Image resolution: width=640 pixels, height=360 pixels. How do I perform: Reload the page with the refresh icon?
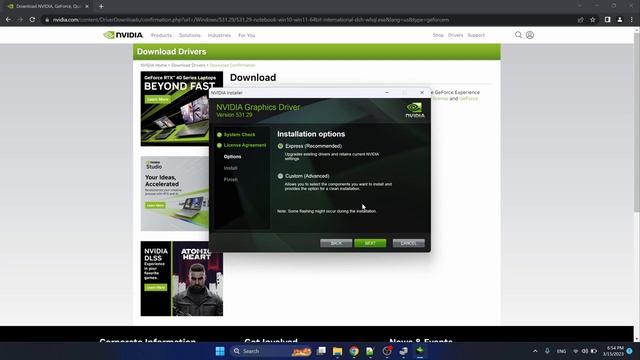(32, 20)
